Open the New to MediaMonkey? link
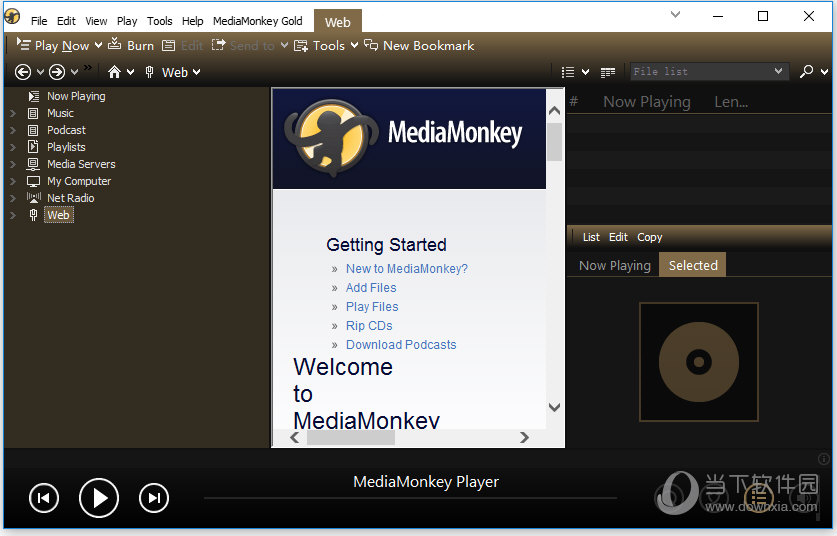837x536 pixels. [x=407, y=269]
